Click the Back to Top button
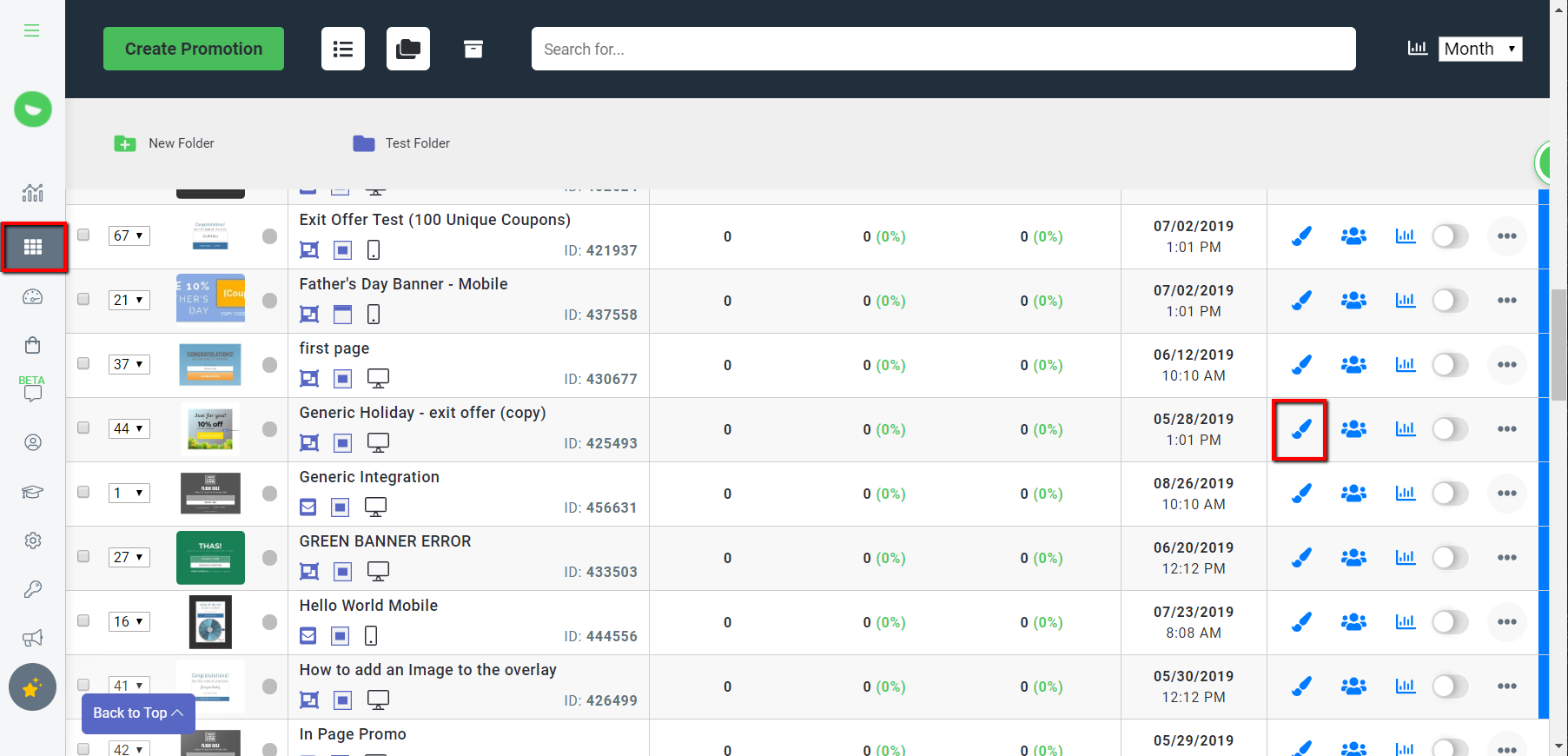1568x756 pixels. [138, 713]
